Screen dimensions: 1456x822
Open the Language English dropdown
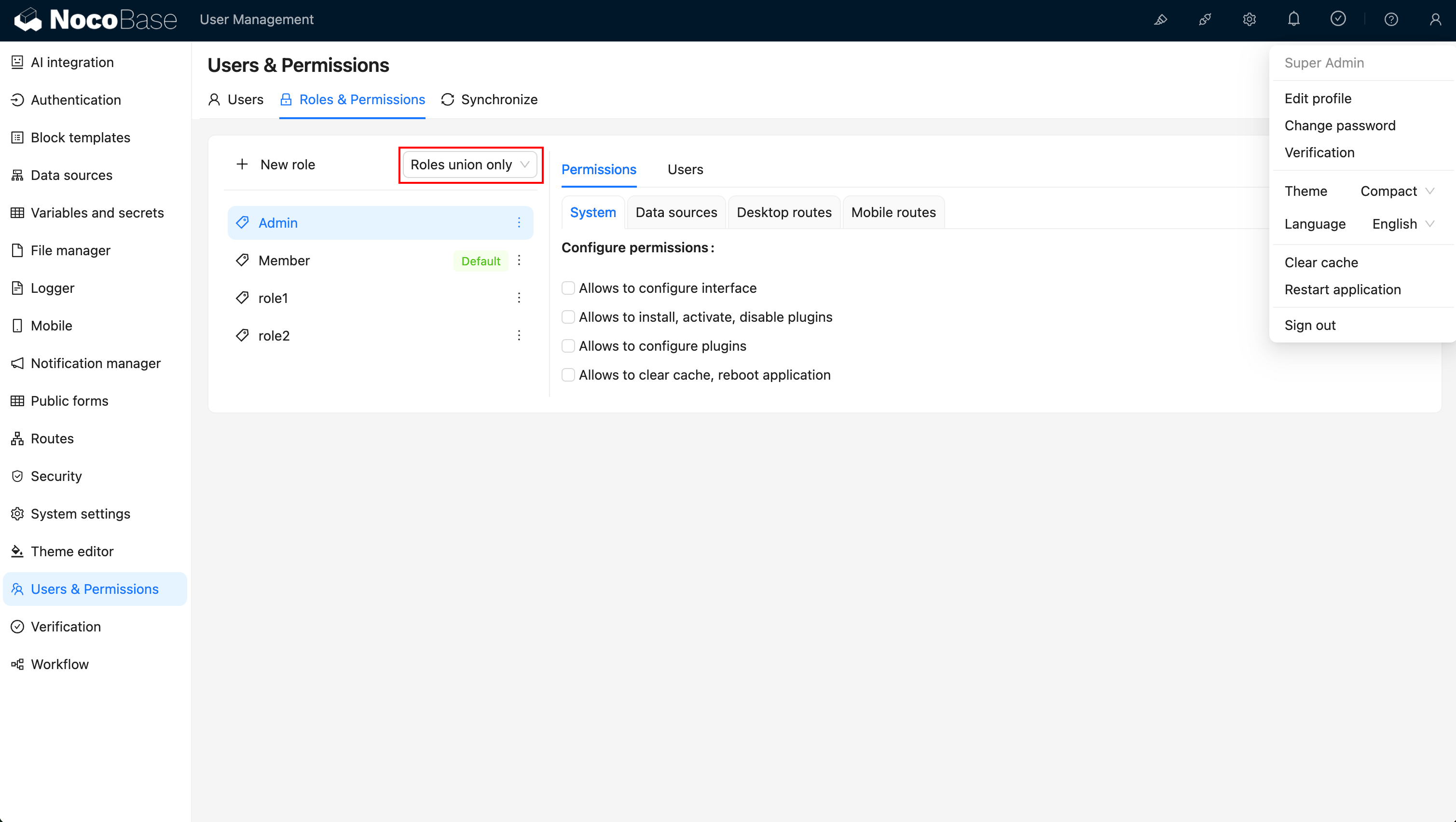1402,224
